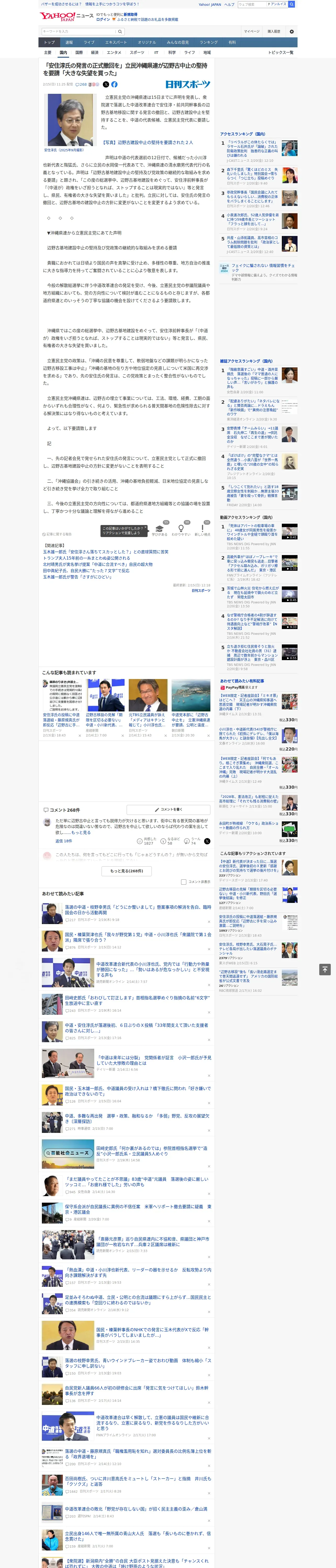Open the Yahoo! JAPAN link in top bar
This screenshot has width=336, height=1568.
(210, 4)
